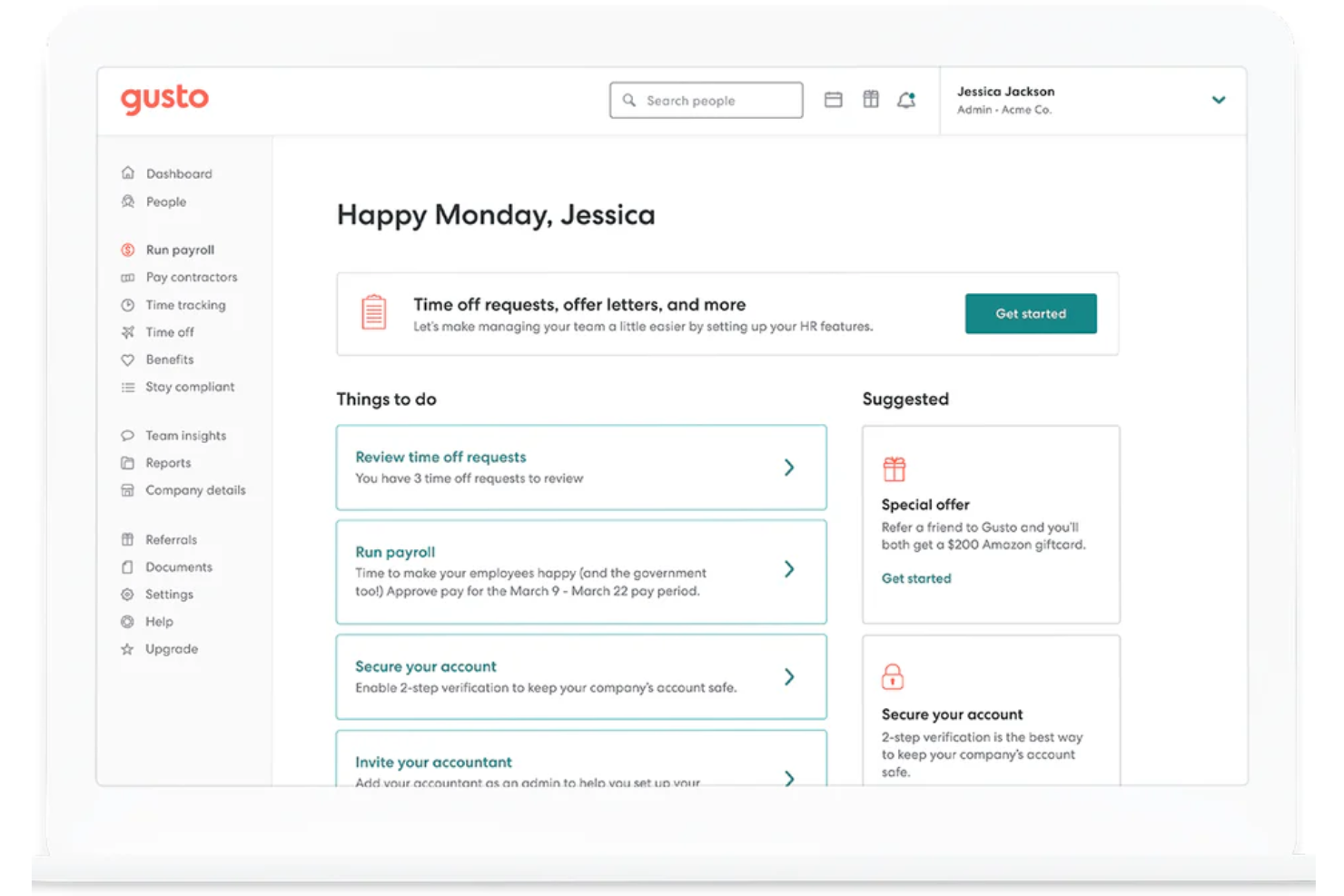Image resolution: width=1344 pixels, height=896 pixels.
Task: Navigate to People in the sidebar
Action: (x=165, y=202)
